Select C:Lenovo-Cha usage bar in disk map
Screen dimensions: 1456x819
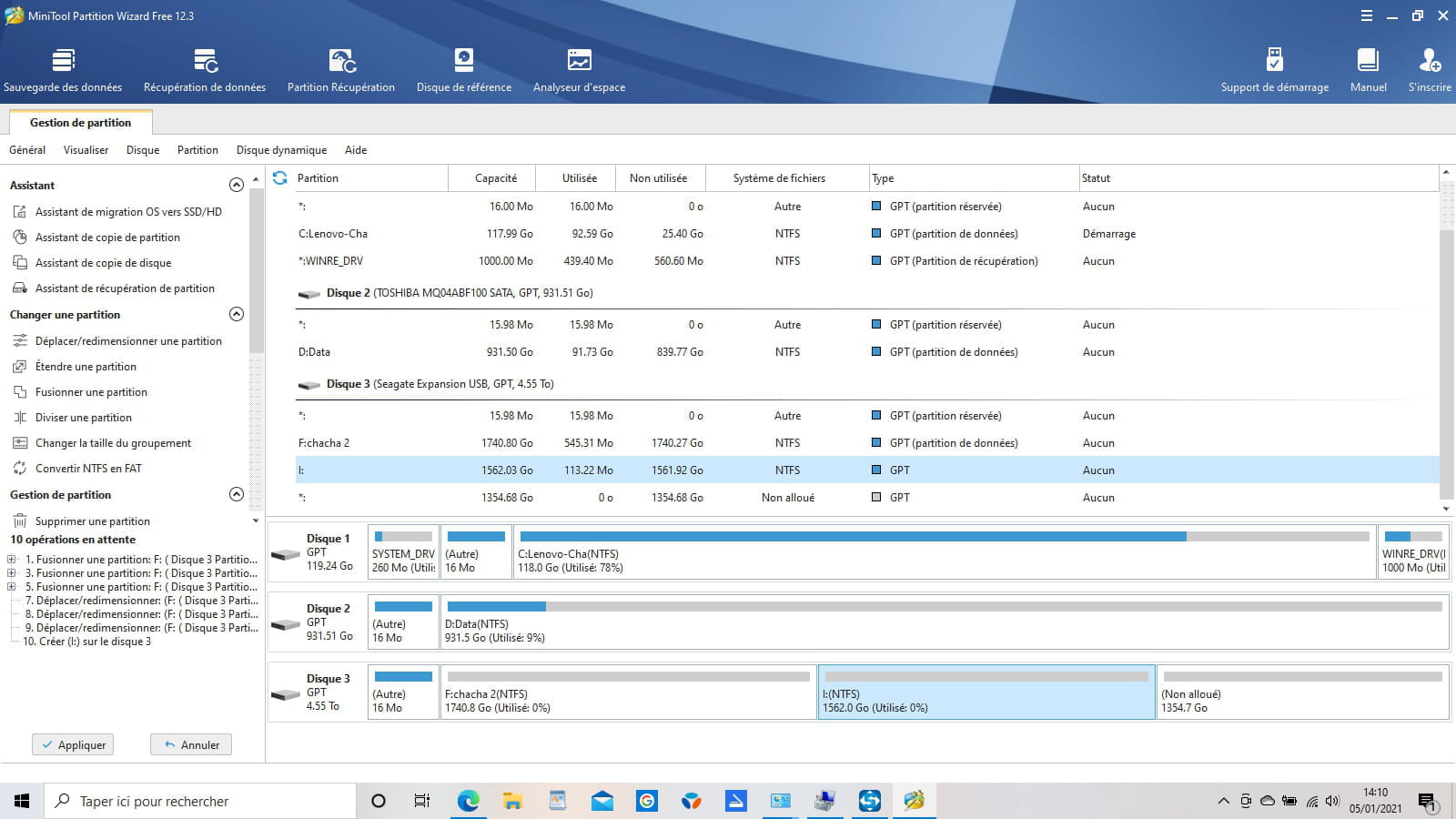click(945, 537)
